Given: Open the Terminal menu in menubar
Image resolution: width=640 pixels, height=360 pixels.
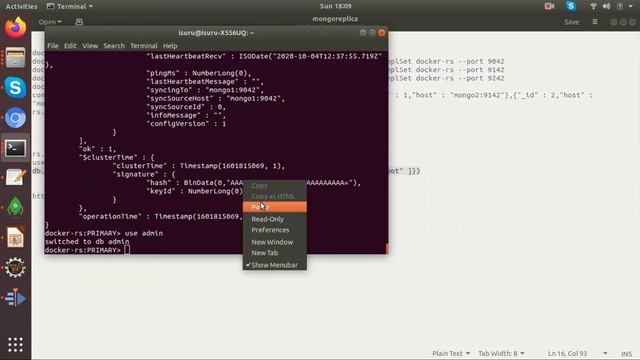Looking at the screenshot, I should 144,46.
